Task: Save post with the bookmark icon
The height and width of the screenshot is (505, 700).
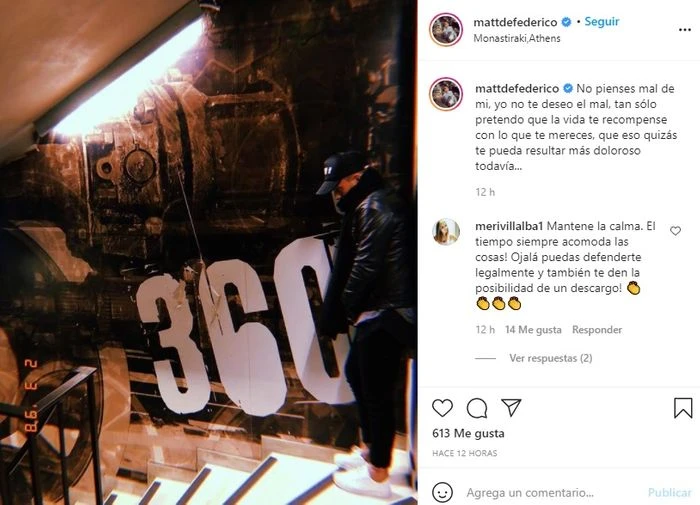Action: [683, 408]
